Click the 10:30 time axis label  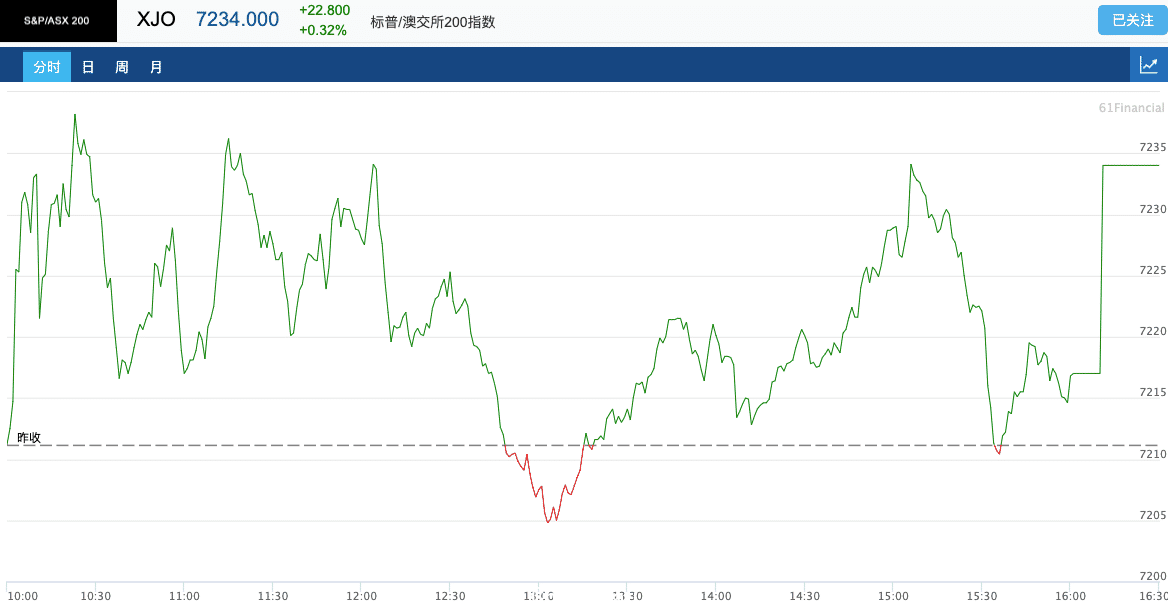(x=96, y=596)
